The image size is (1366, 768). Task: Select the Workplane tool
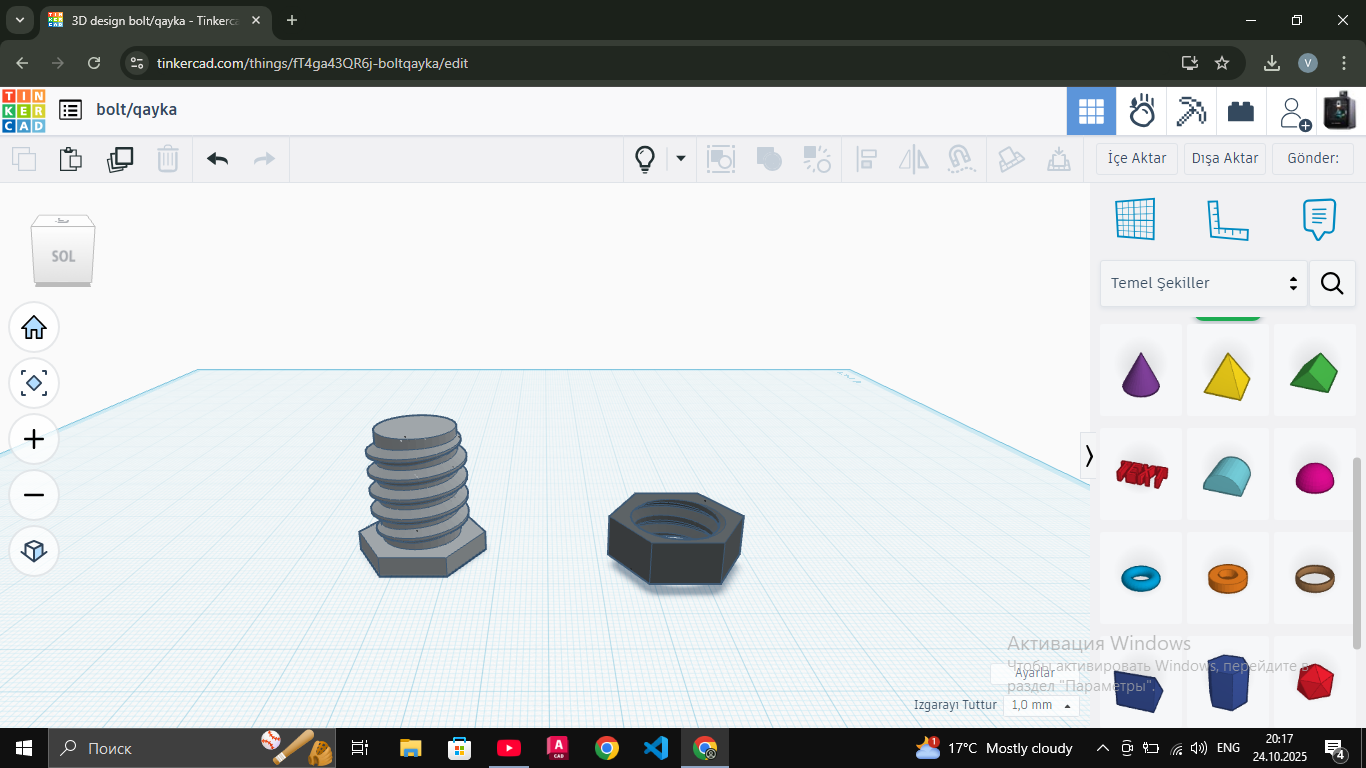pos(1135,219)
